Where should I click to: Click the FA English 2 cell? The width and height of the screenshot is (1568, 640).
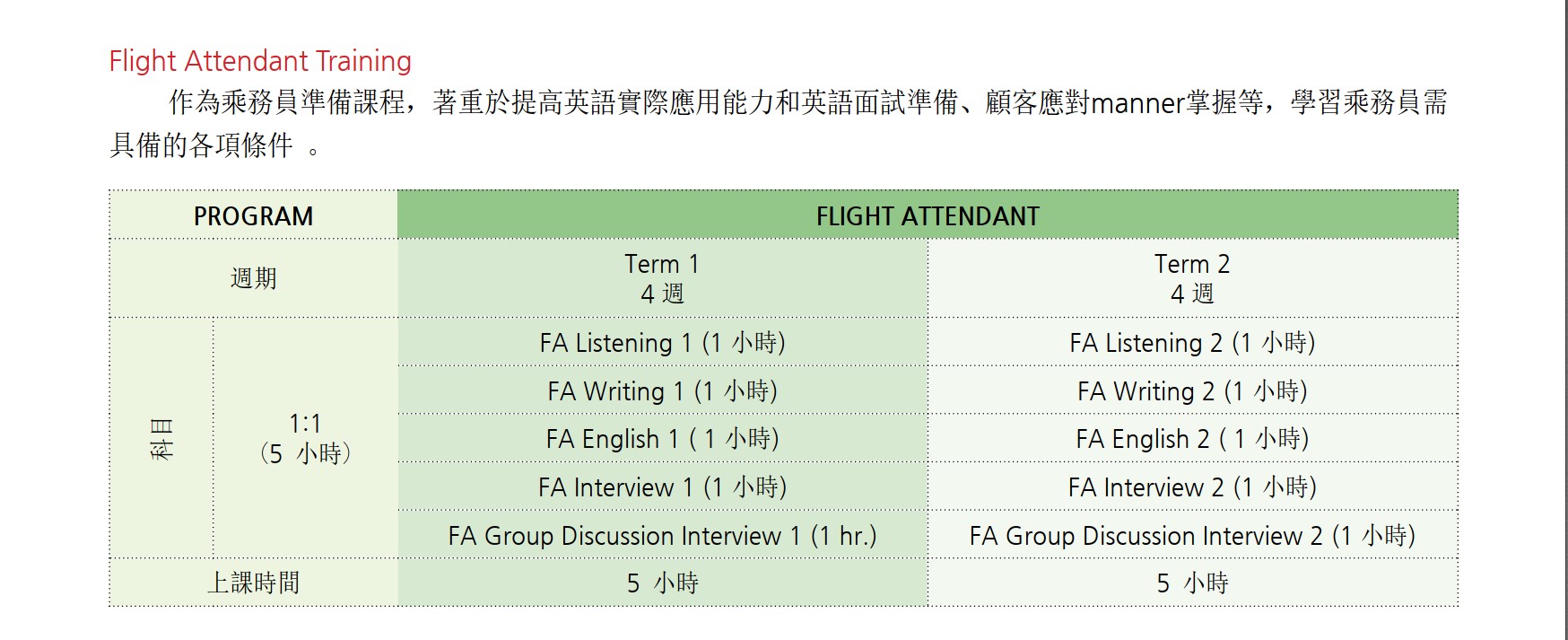point(1192,439)
